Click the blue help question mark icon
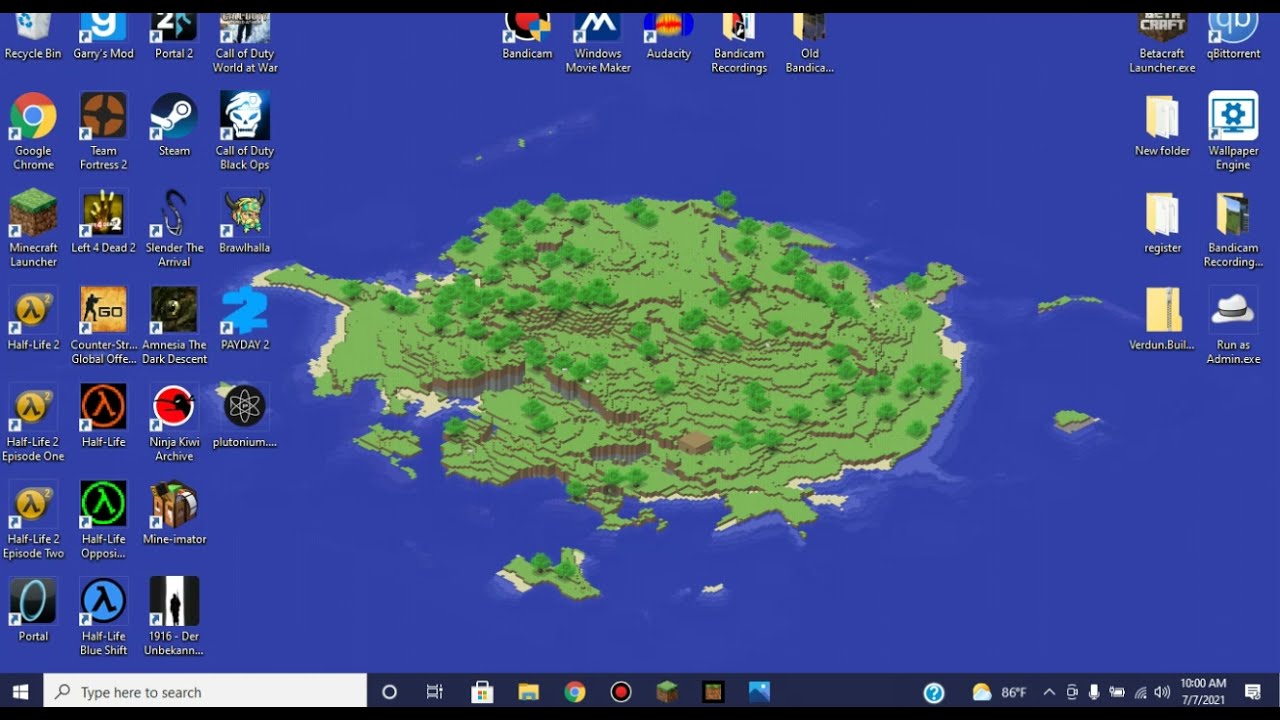 coord(934,692)
